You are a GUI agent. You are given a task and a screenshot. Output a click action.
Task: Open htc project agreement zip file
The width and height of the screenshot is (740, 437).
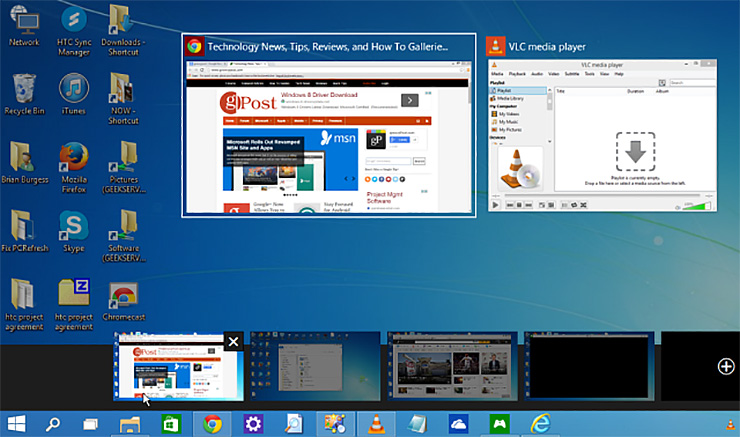click(x=74, y=305)
